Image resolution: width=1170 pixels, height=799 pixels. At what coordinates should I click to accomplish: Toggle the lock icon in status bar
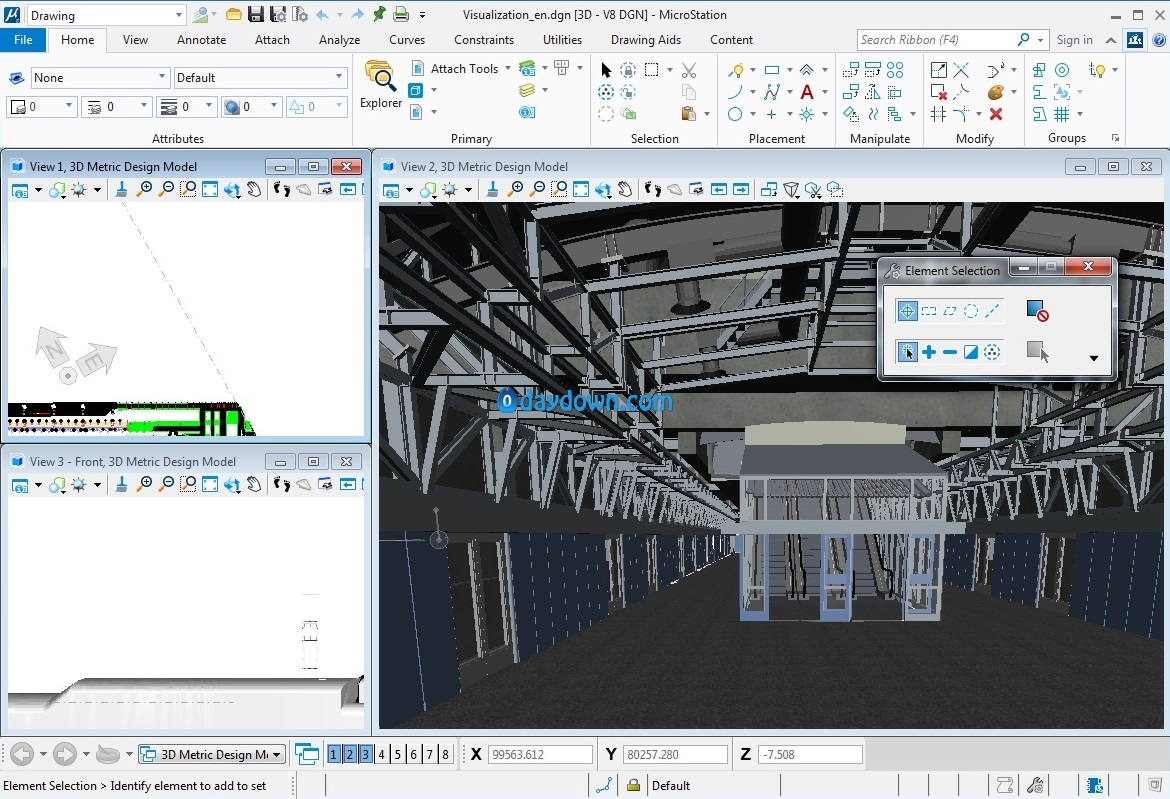pyautogui.click(x=633, y=786)
